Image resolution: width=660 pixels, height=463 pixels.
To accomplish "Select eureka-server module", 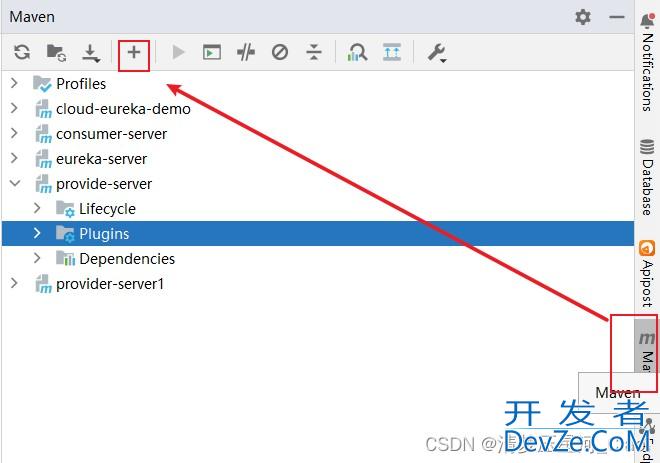I will [101, 159].
